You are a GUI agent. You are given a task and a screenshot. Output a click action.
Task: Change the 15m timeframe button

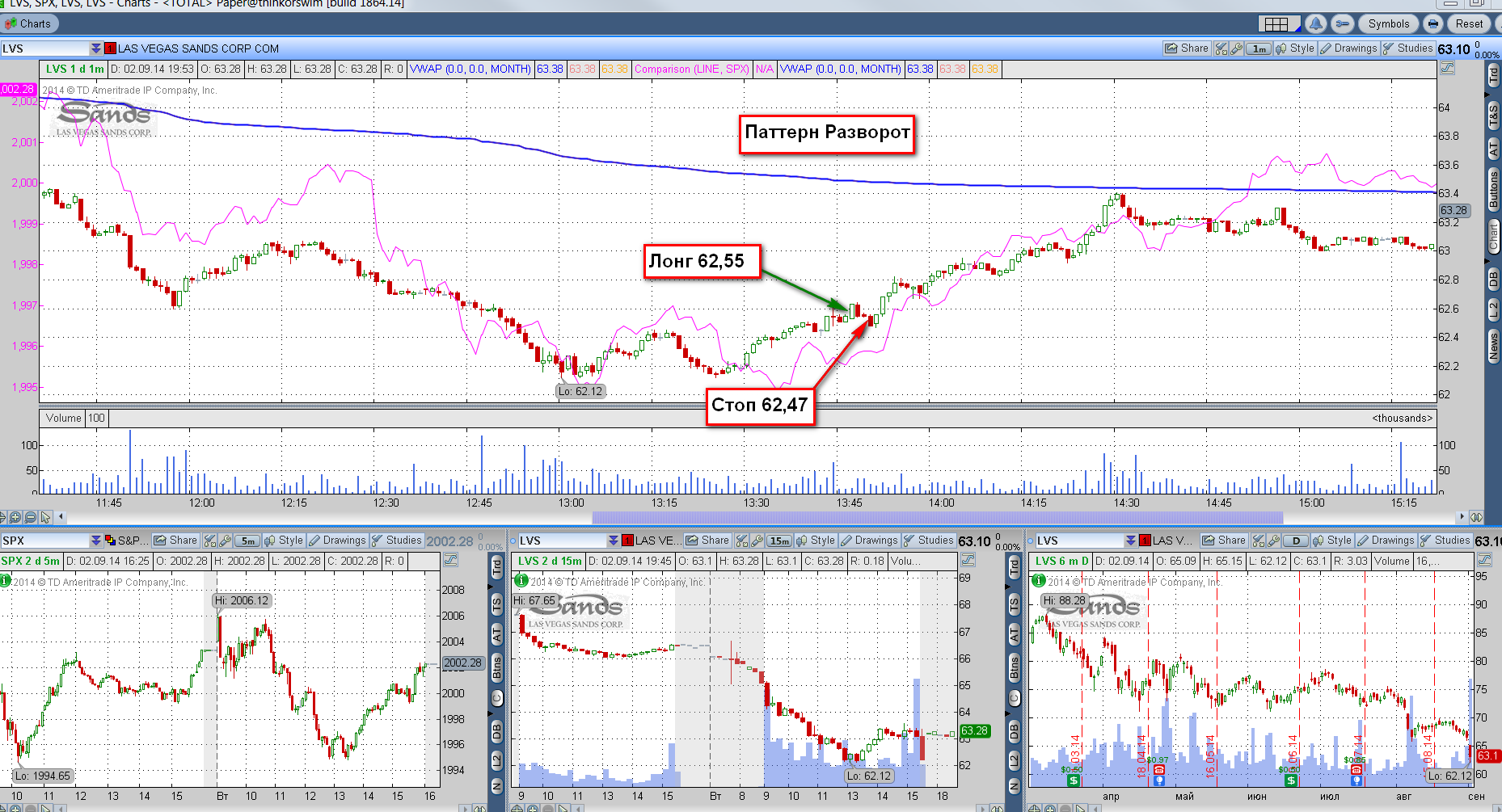point(780,541)
